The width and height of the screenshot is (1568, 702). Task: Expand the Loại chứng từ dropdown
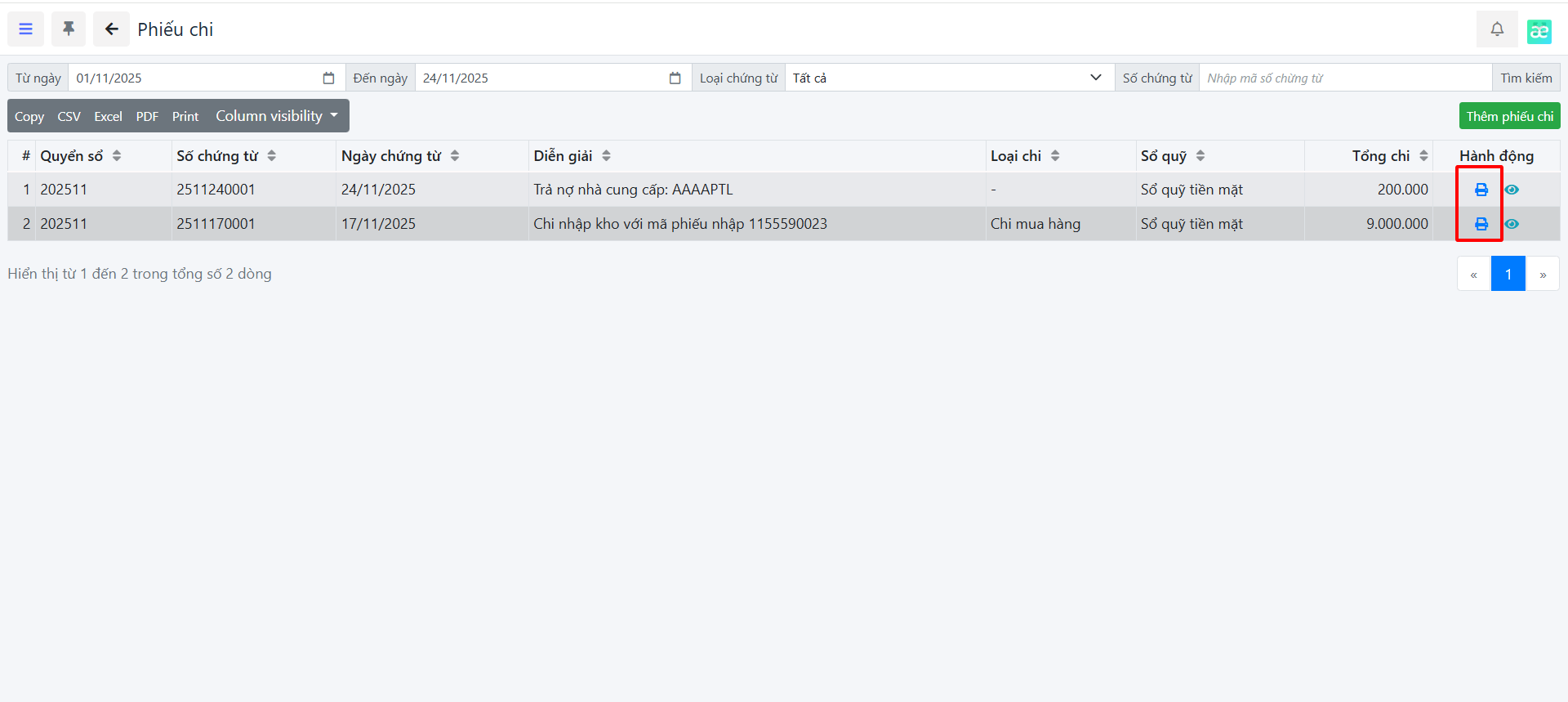[948, 78]
